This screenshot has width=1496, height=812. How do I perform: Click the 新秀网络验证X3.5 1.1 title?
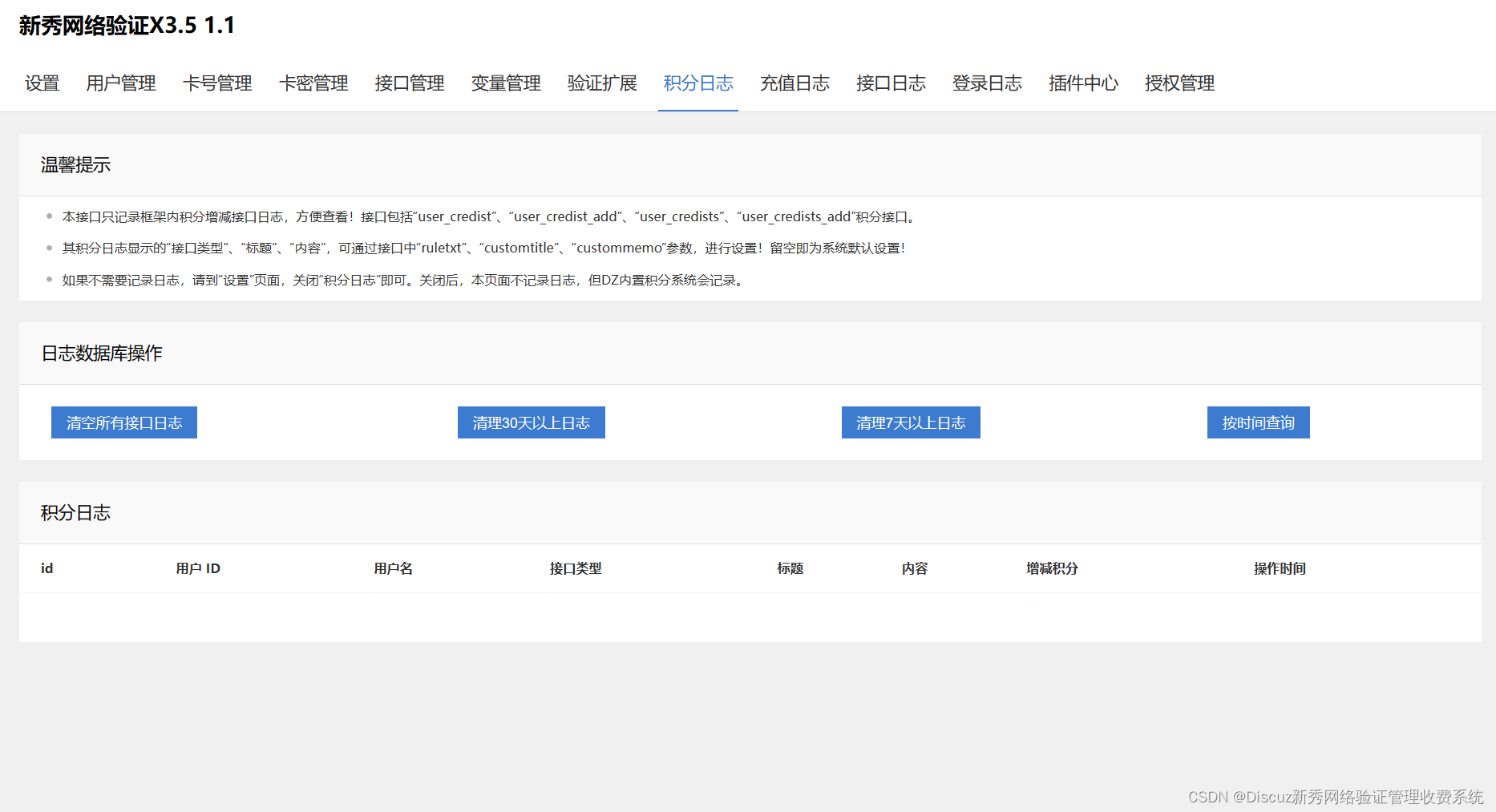click(127, 26)
